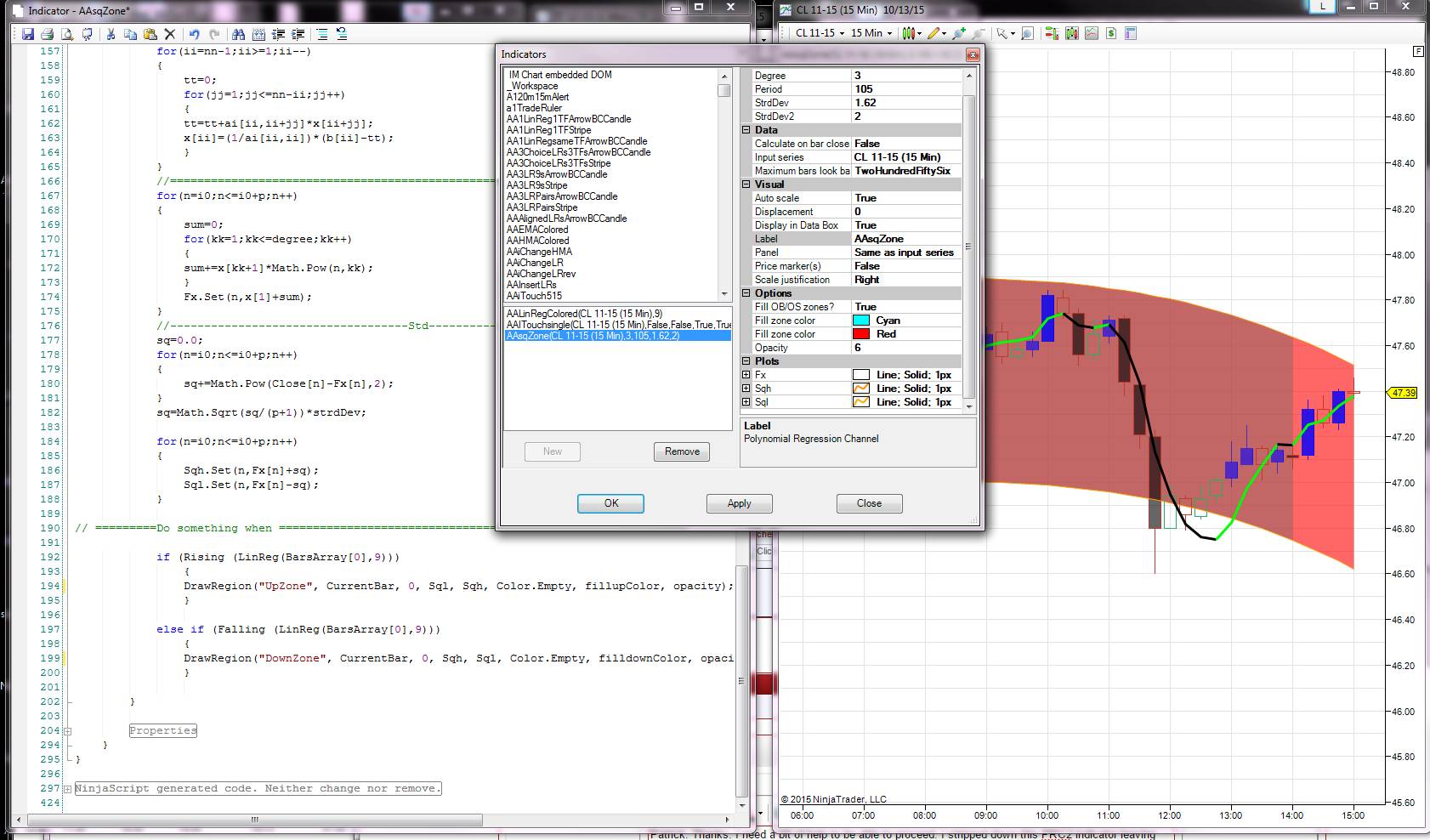Click the Cyan fill zone color swatch
Image resolution: width=1430 pixels, height=840 pixels.
tap(861, 321)
